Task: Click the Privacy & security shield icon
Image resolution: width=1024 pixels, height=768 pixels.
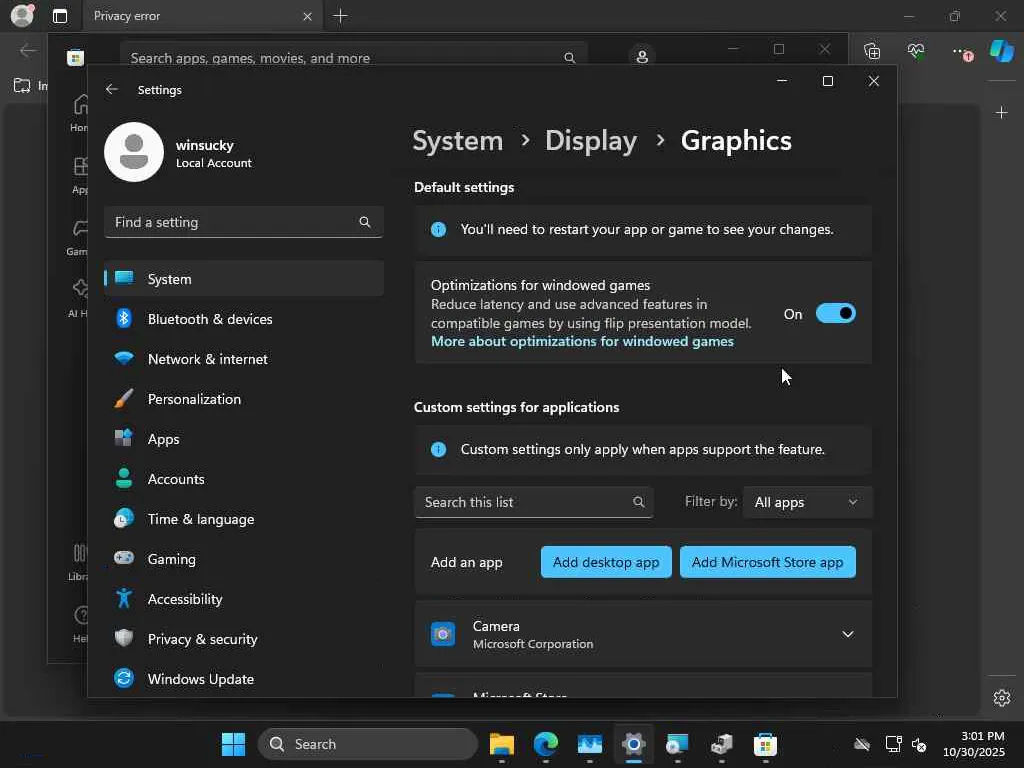Action: click(124, 639)
